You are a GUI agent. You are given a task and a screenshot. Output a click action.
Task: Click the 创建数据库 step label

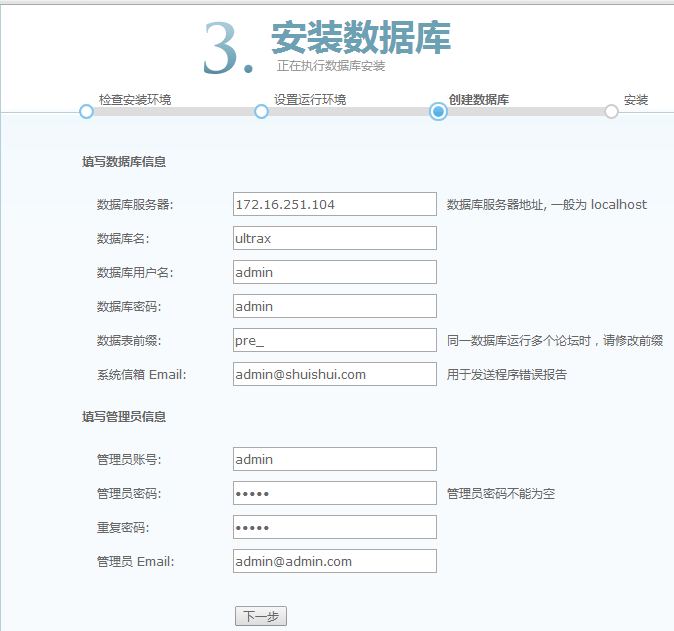tap(479, 100)
